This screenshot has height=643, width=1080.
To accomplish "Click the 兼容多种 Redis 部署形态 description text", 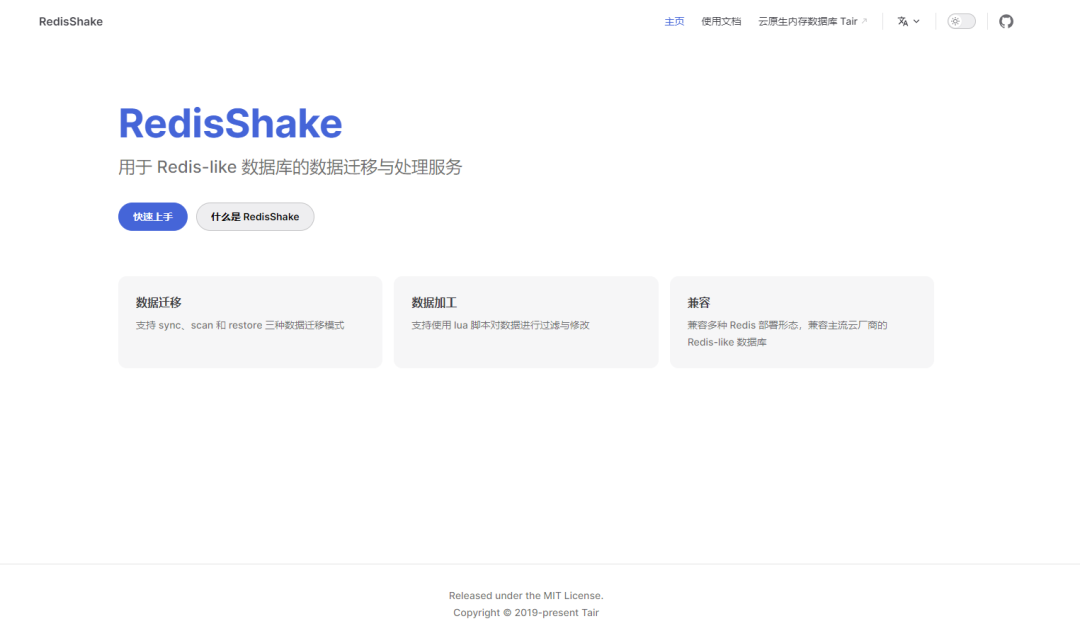I will [x=787, y=333].
